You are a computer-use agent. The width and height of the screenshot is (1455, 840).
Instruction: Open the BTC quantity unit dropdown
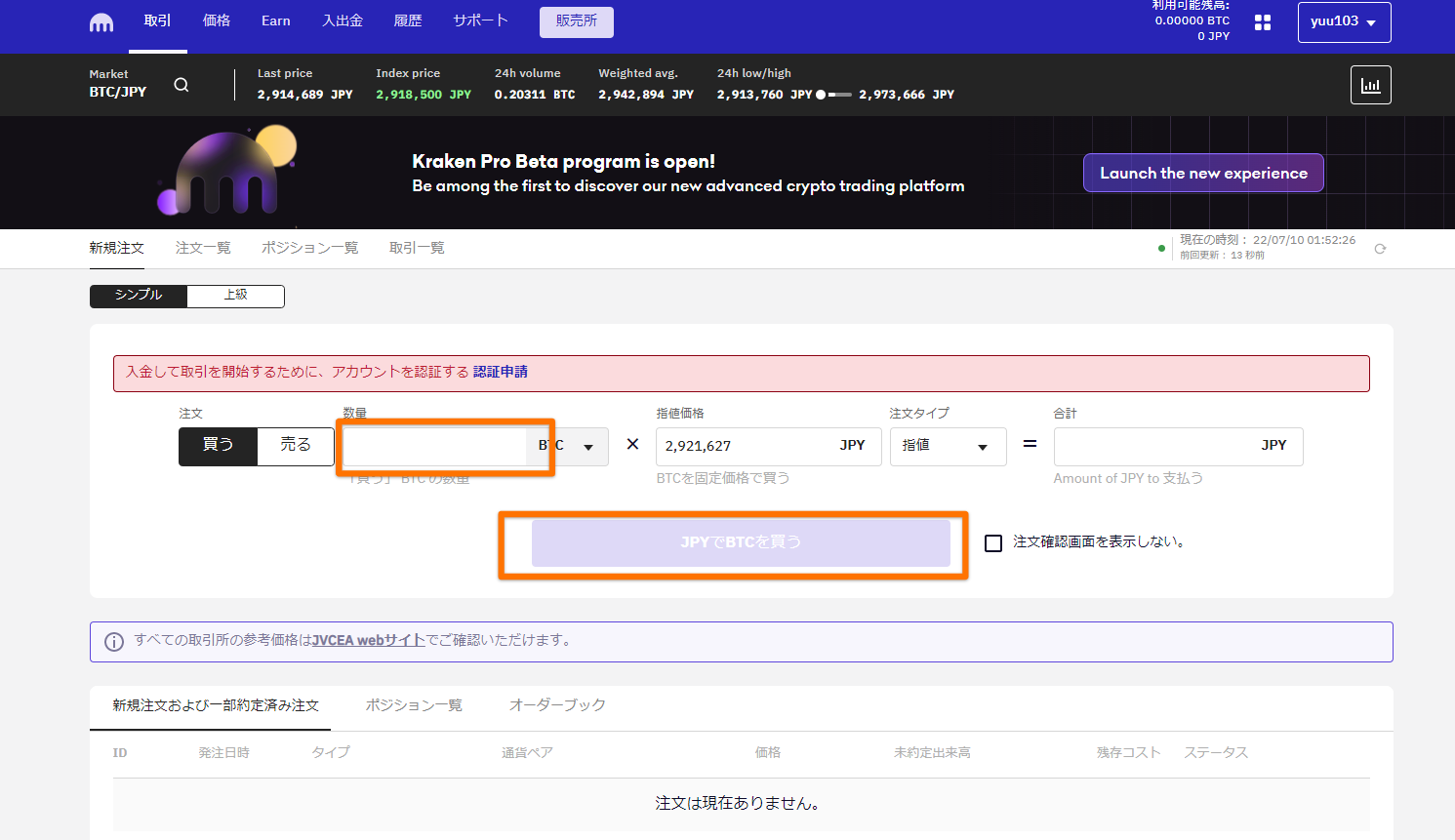[x=568, y=446]
